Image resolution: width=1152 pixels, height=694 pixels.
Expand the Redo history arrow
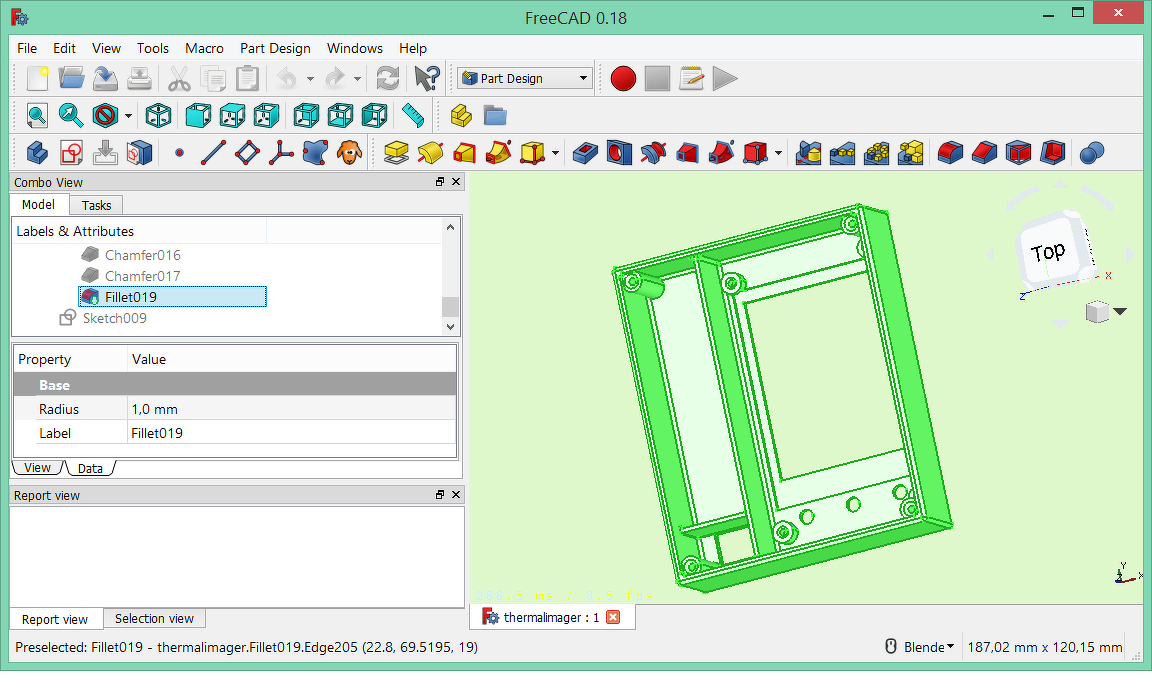358,79
